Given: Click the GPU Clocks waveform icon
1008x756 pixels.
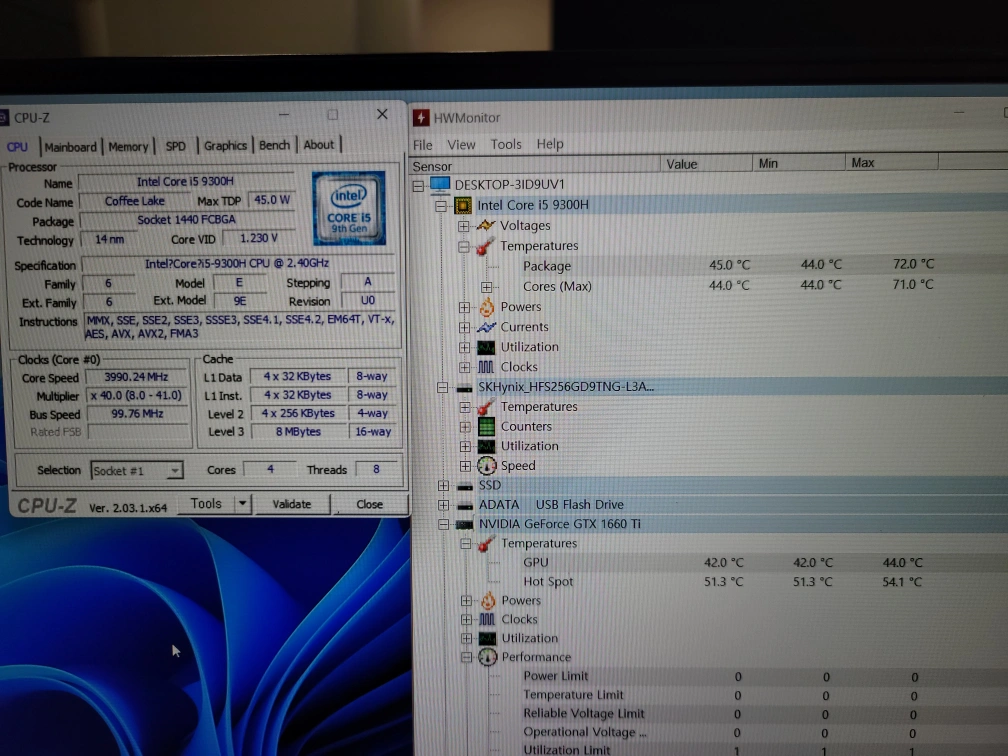Looking at the screenshot, I should (x=487, y=620).
